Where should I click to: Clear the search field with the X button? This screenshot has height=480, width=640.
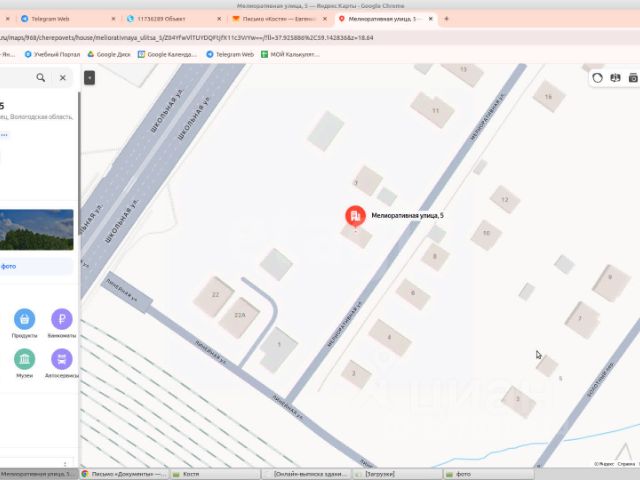coord(62,78)
